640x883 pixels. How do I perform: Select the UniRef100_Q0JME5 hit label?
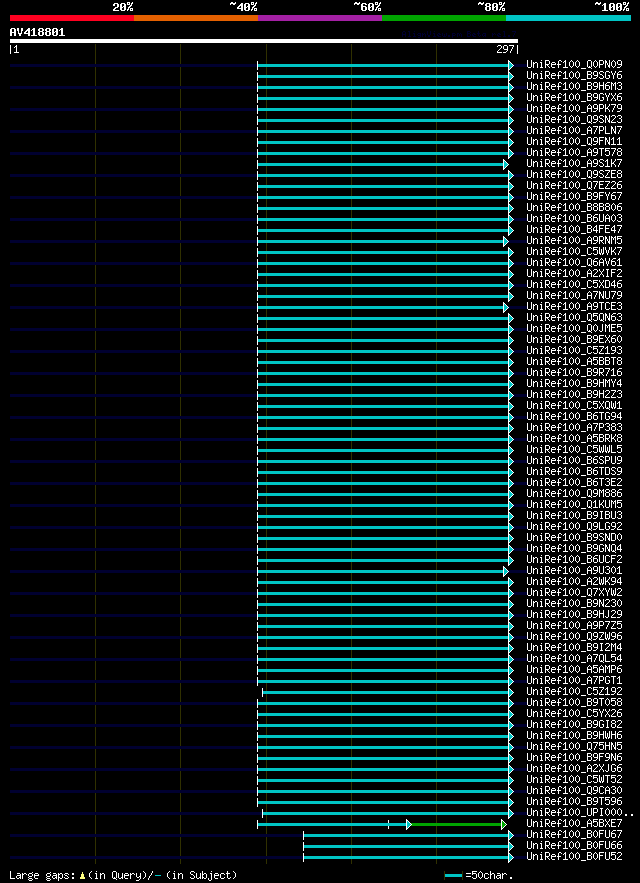click(575, 328)
